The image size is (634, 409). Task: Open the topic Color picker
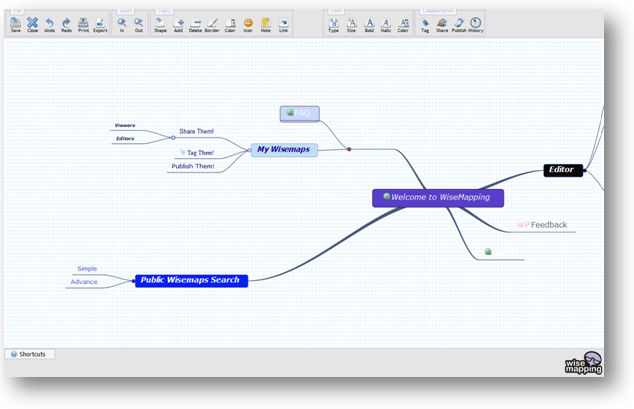point(230,25)
